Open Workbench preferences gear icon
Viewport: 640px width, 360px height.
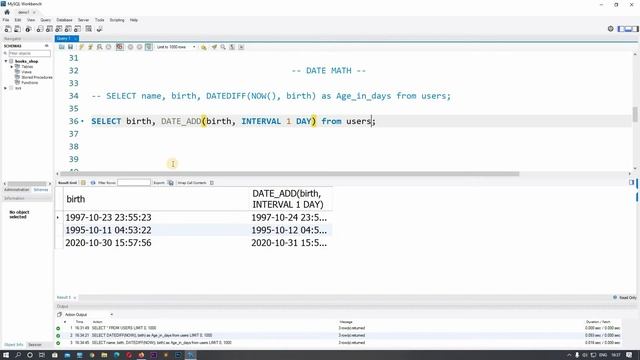611,29
